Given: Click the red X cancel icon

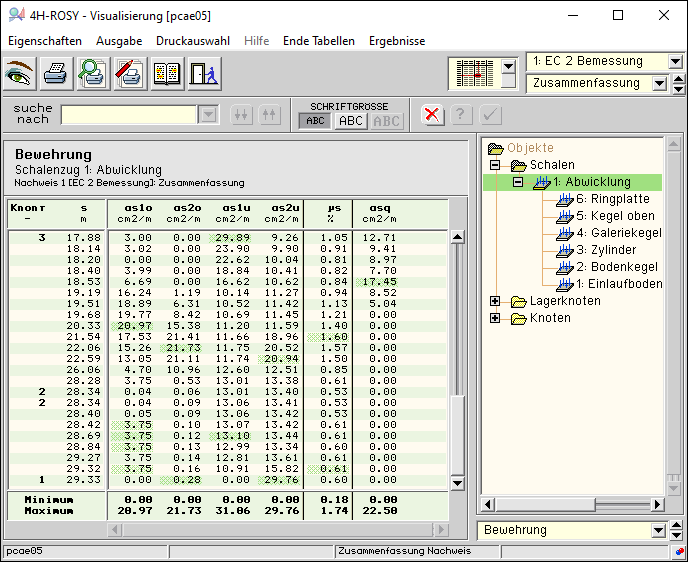Looking at the screenshot, I should coord(432,114).
